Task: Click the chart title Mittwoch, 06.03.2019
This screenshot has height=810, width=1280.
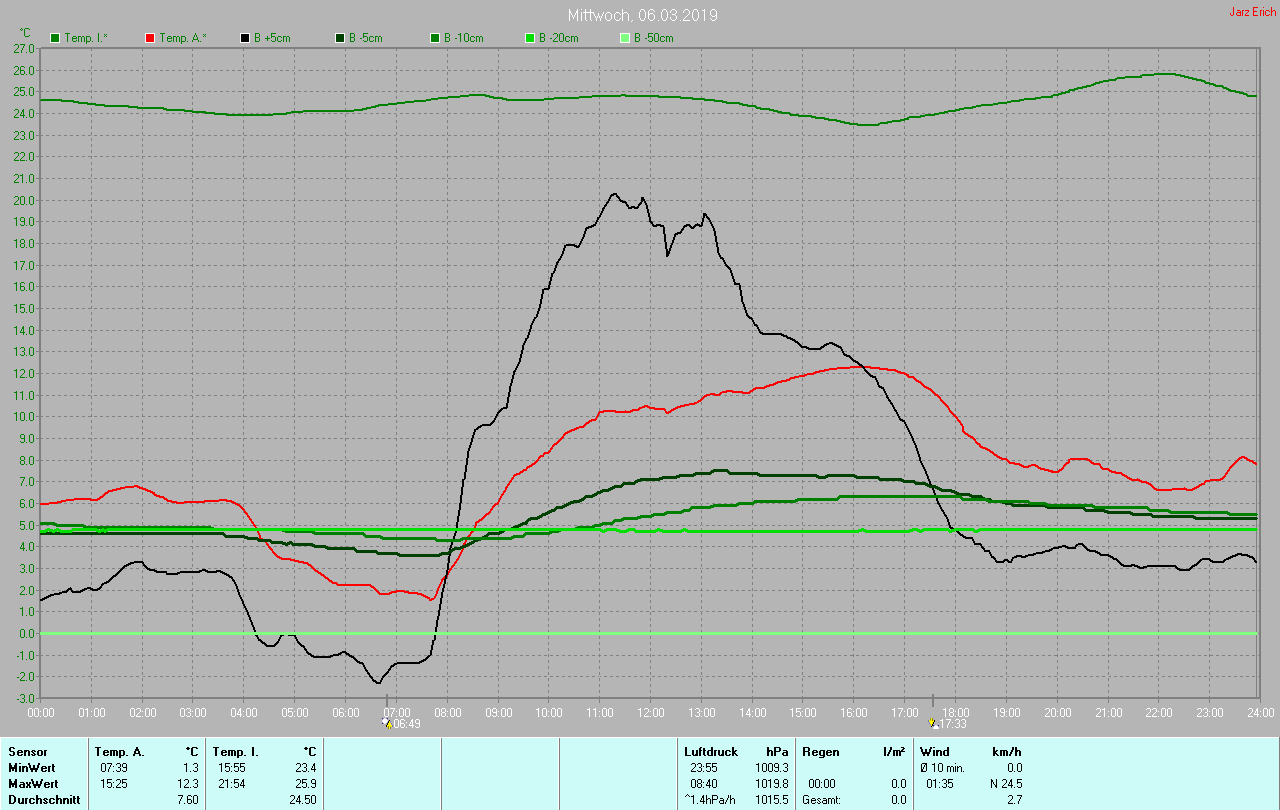Action: (642, 16)
